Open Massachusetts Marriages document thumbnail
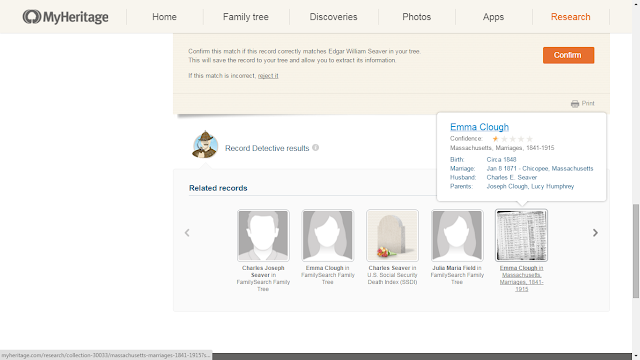This screenshot has width=640, height=360. pyautogui.click(x=521, y=236)
